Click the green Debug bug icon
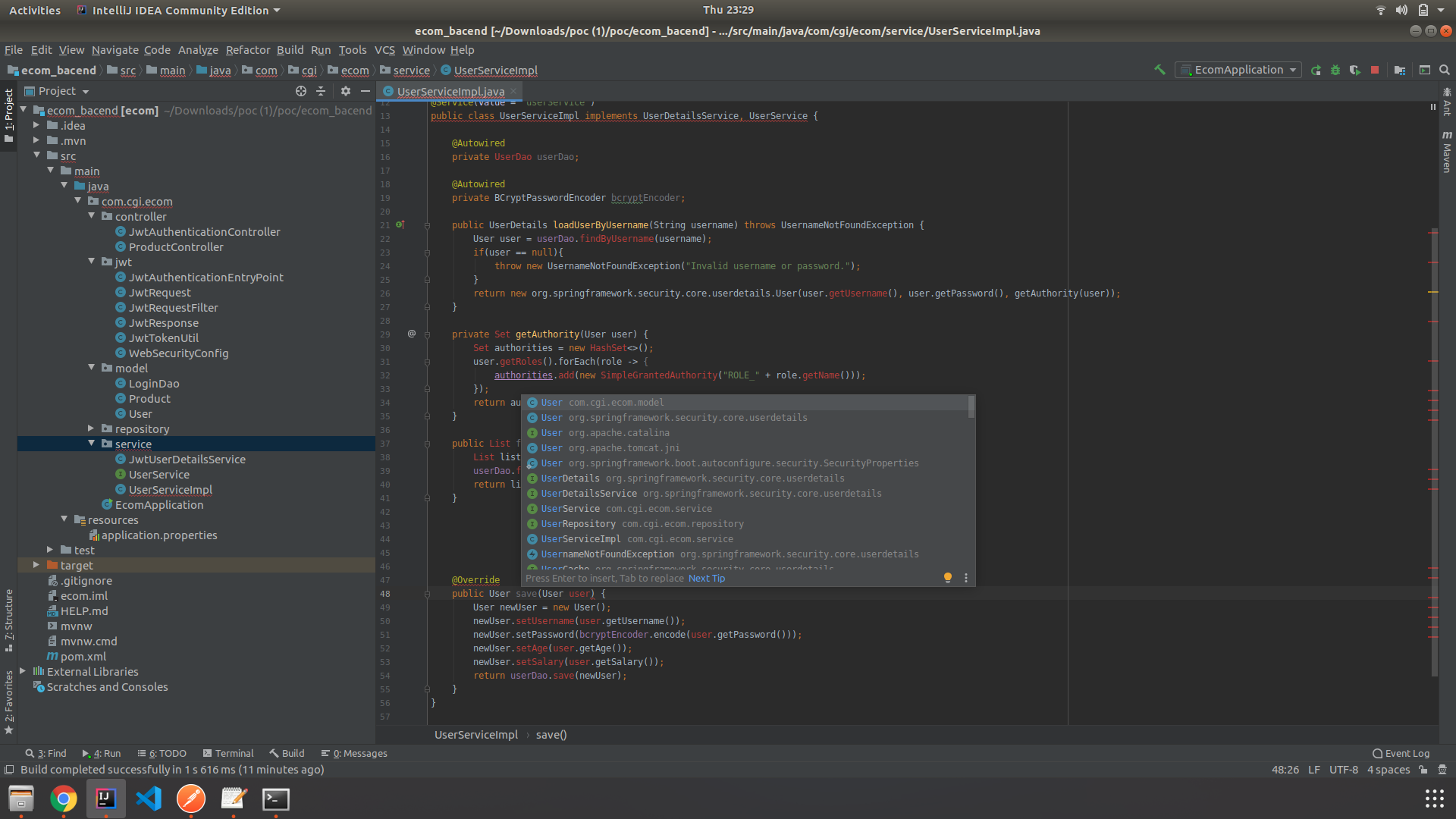The image size is (1456, 819). pyautogui.click(x=1335, y=70)
